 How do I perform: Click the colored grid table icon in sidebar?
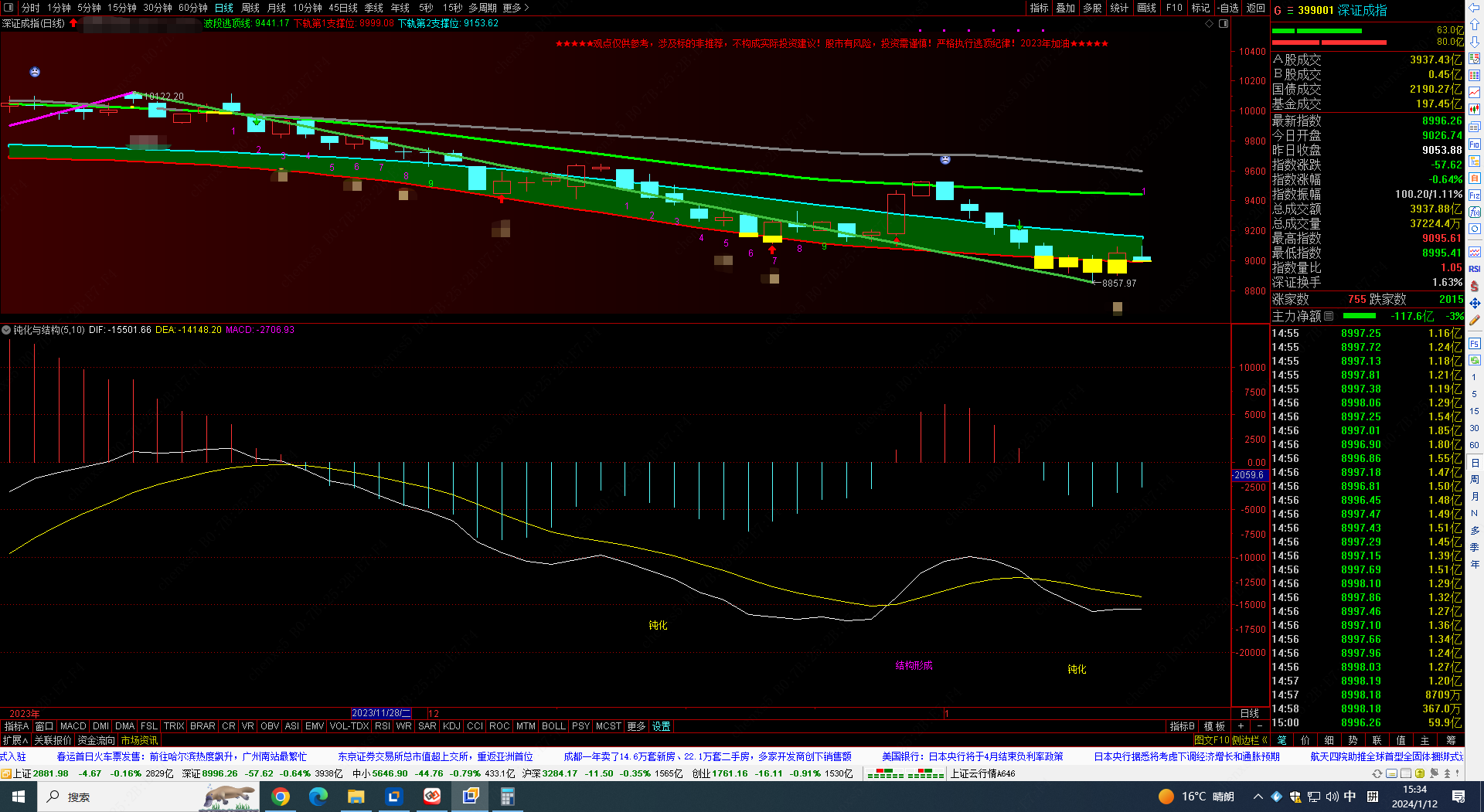point(1475,76)
